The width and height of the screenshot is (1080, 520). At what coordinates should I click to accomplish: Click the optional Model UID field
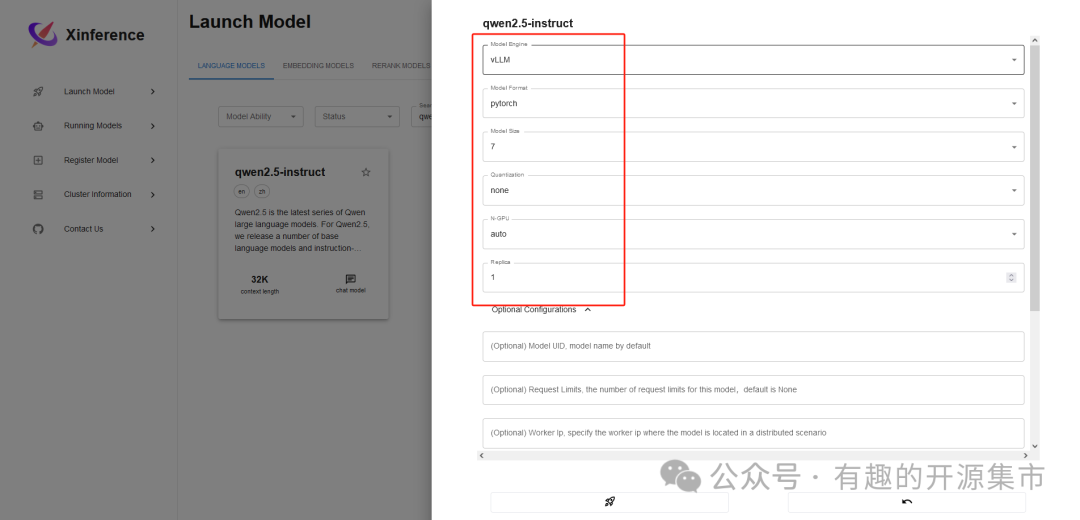click(753, 346)
